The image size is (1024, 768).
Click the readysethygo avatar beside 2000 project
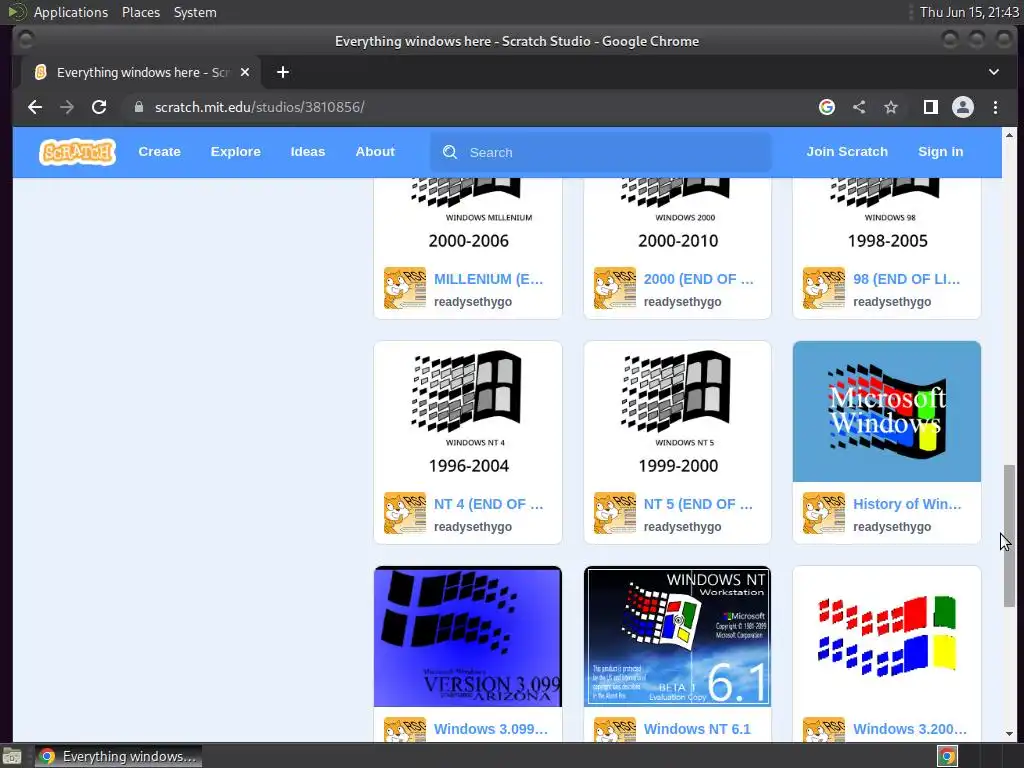[x=615, y=287]
